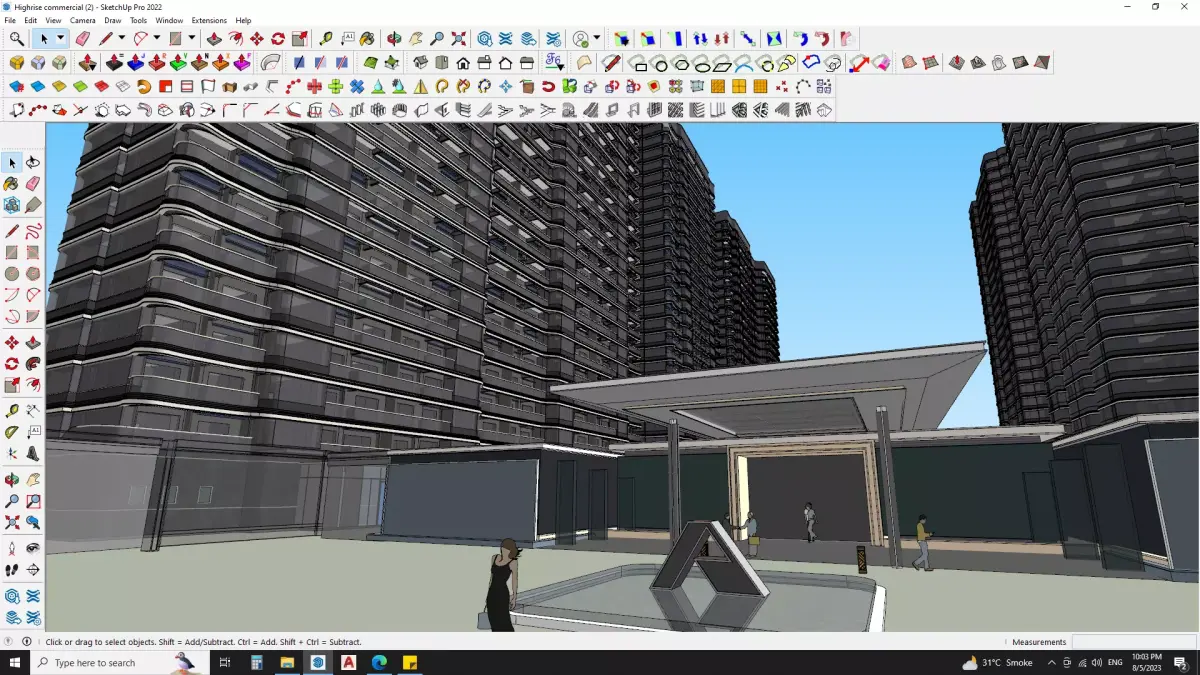Viewport: 1200px width, 675px height.
Task: Click Zoom Extents in the top toolbar
Action: 459,39
